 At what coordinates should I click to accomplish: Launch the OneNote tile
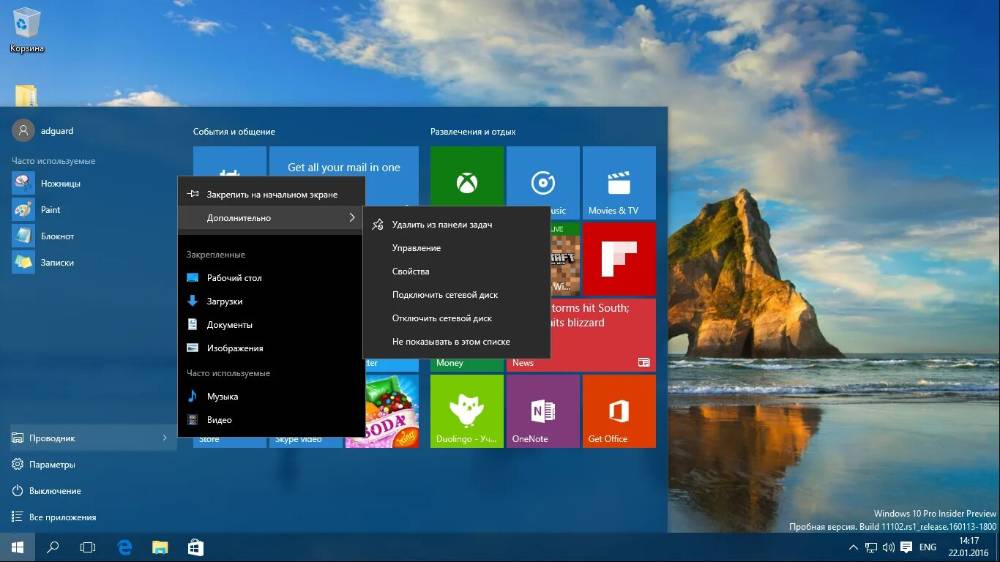click(x=543, y=410)
